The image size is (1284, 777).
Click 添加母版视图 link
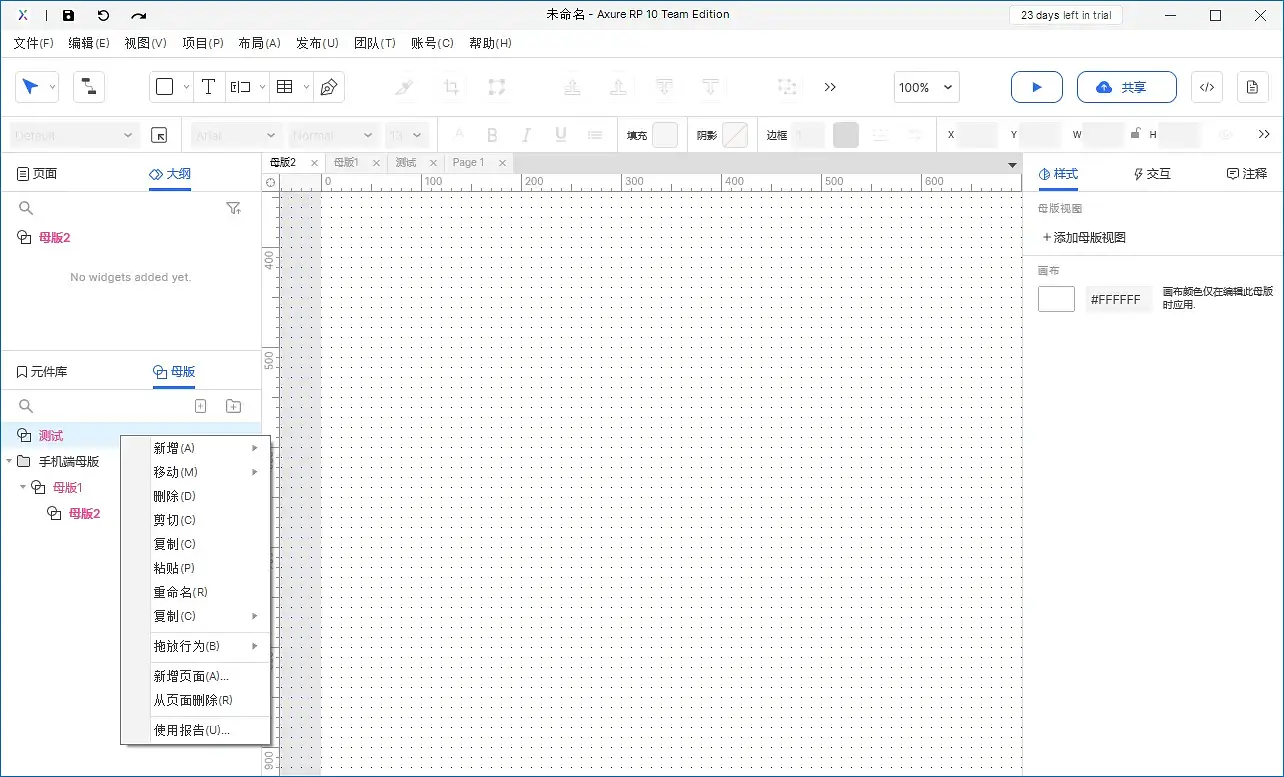pyautogui.click(x=1084, y=238)
